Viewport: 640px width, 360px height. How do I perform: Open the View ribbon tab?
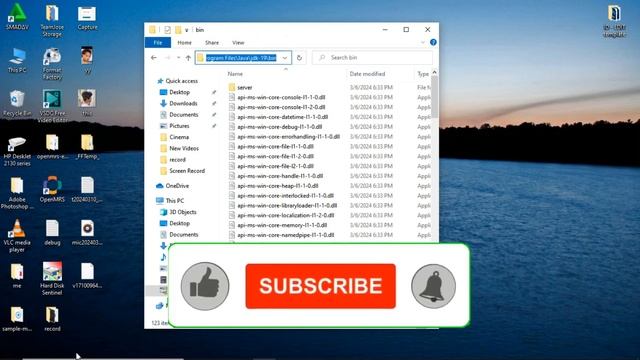[x=238, y=42]
